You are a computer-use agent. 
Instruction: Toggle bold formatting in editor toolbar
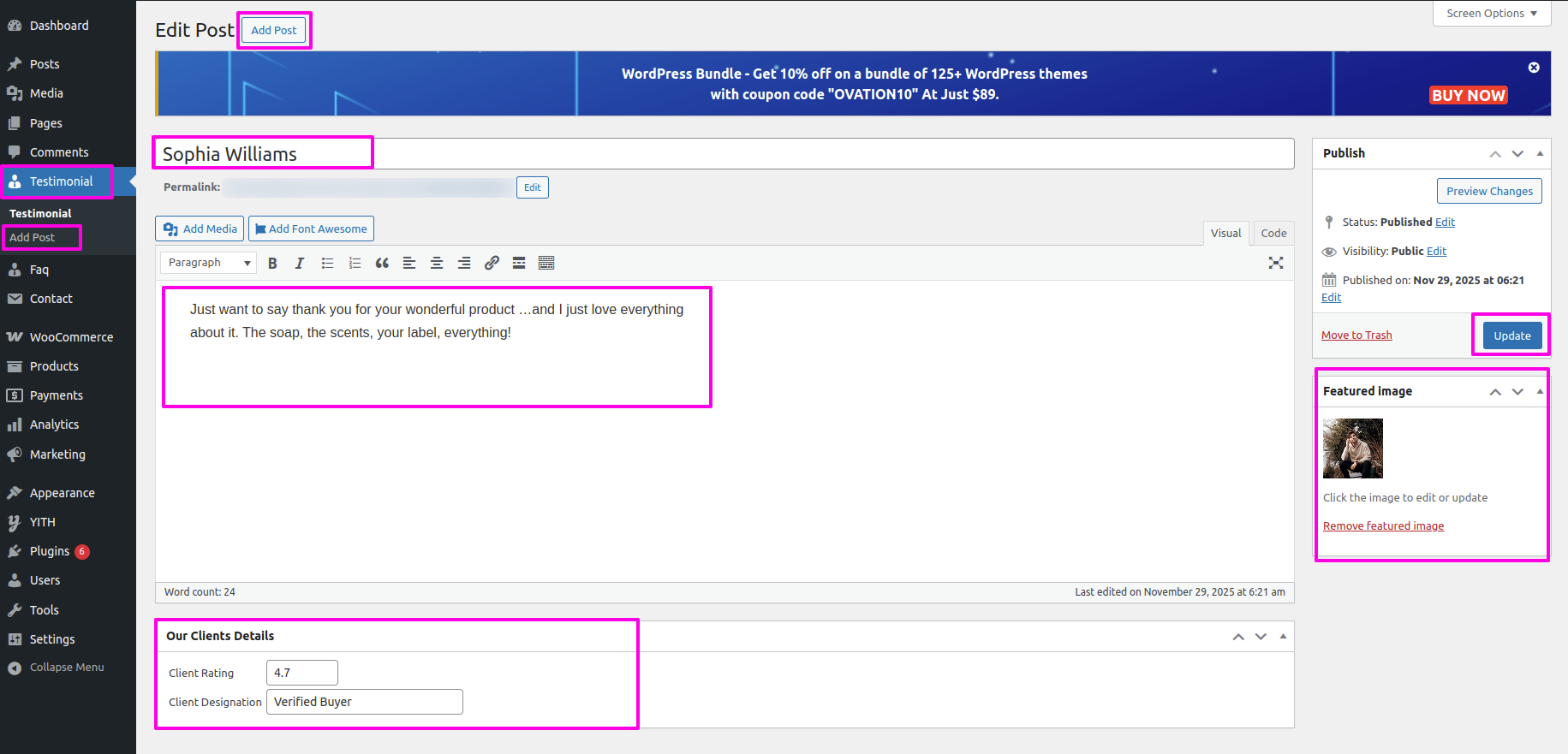(x=272, y=264)
